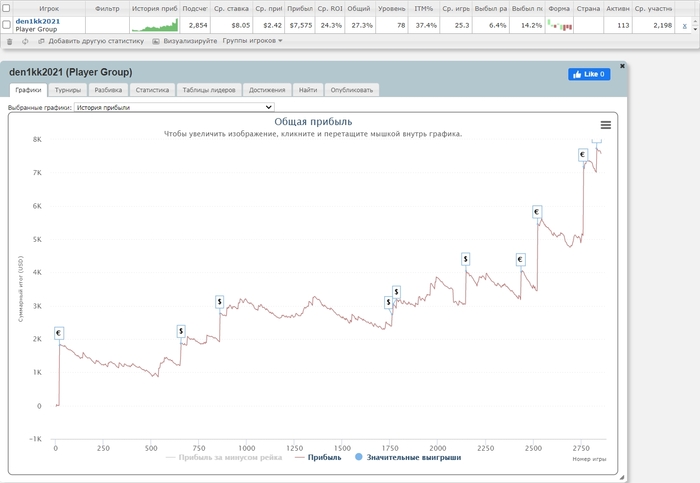
Task: Sort by the Ср. ставка column header
Action: click(231, 8)
